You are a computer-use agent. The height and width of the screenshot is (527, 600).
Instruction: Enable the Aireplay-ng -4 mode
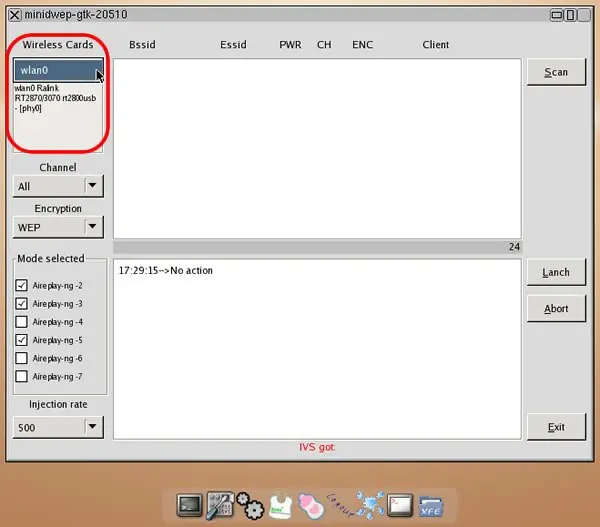coord(21,322)
